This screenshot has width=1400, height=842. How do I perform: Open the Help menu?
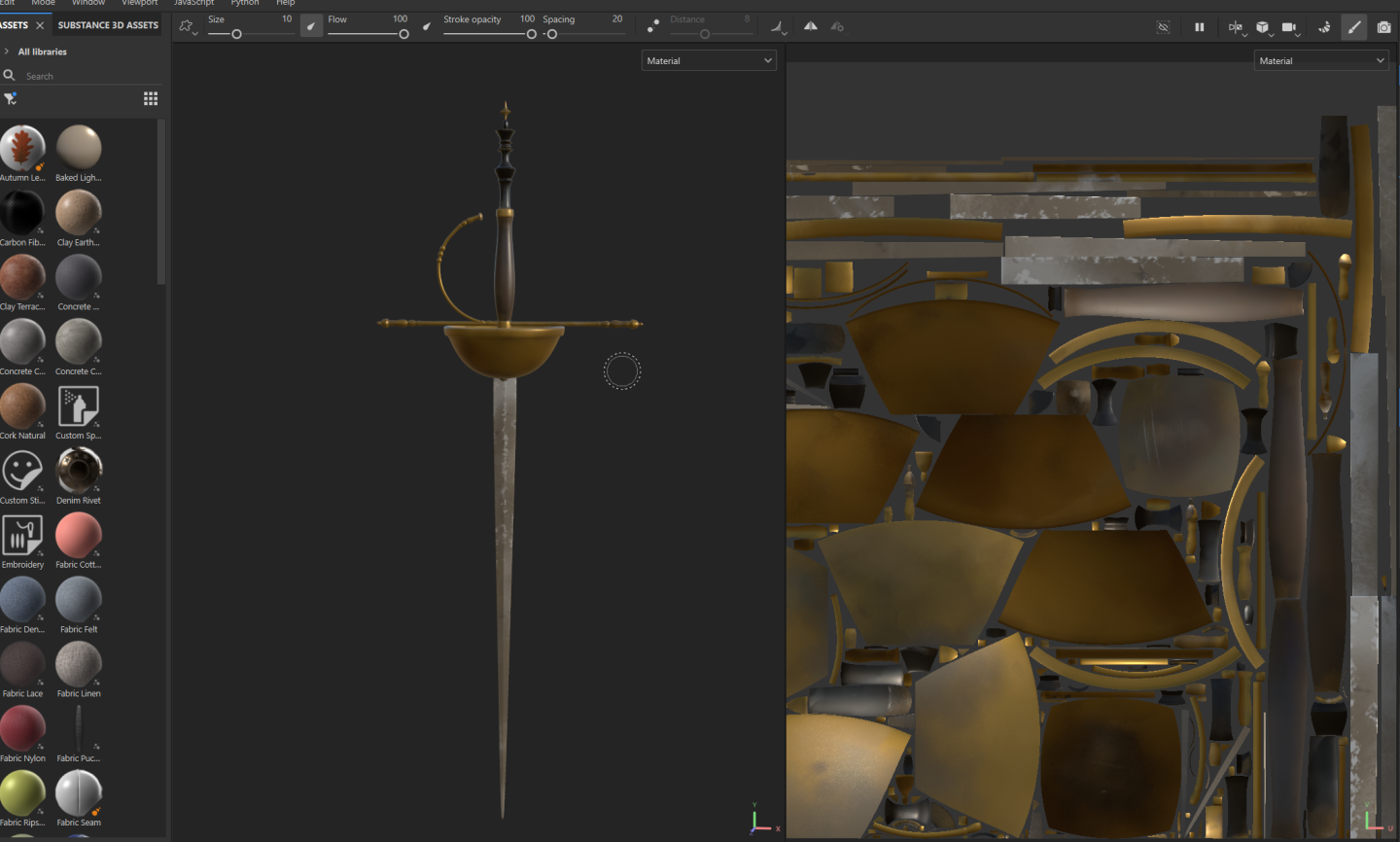[x=286, y=3]
